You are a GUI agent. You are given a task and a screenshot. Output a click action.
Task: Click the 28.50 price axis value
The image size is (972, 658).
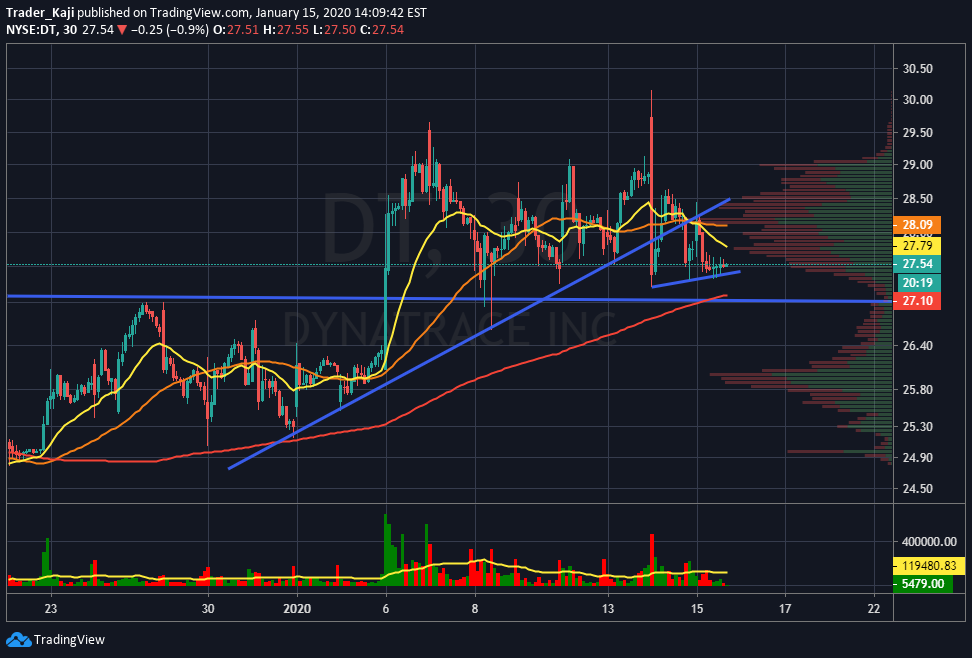pyautogui.click(x=917, y=198)
